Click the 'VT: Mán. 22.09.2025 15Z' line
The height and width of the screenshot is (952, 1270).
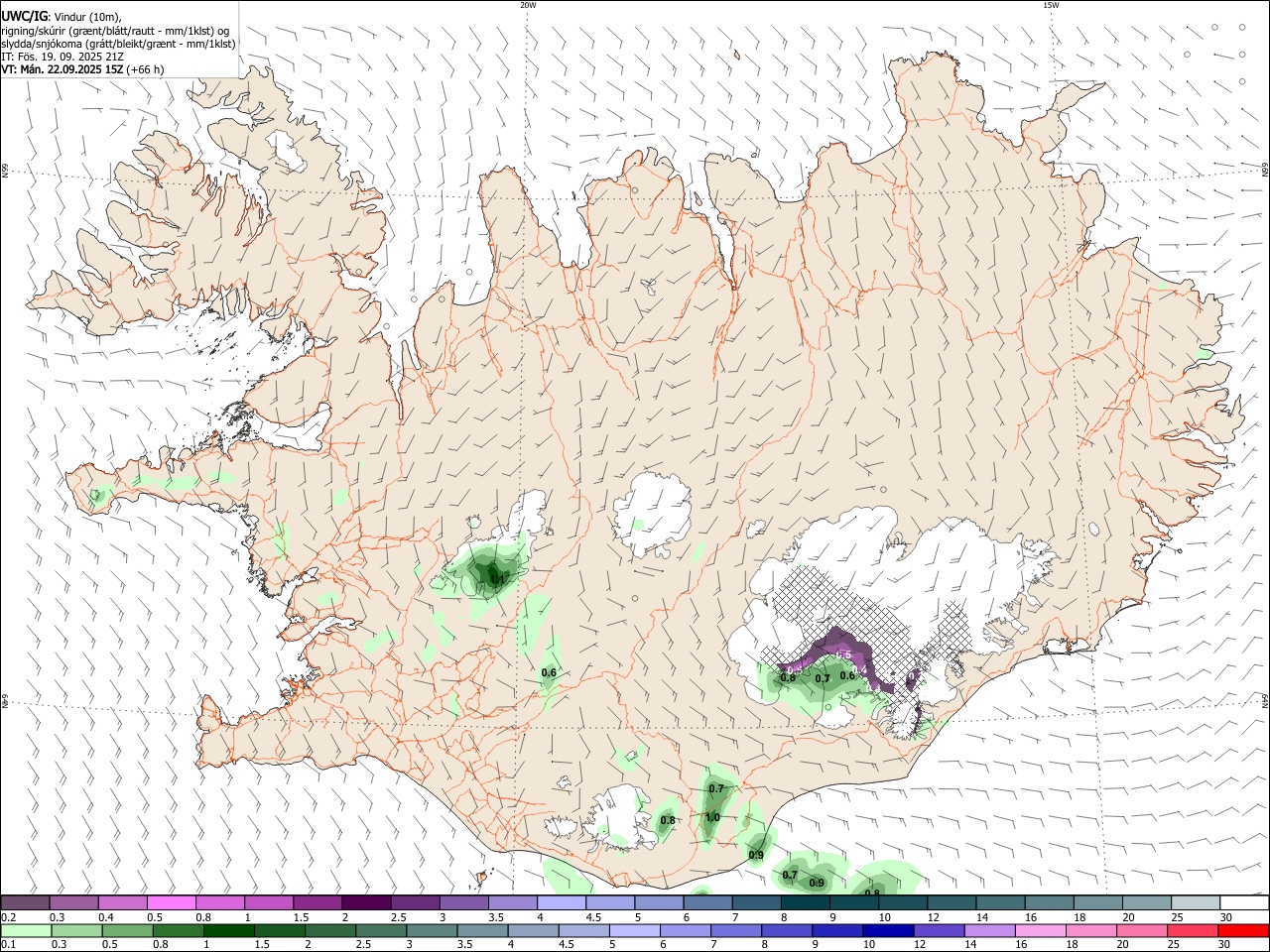coord(82,69)
